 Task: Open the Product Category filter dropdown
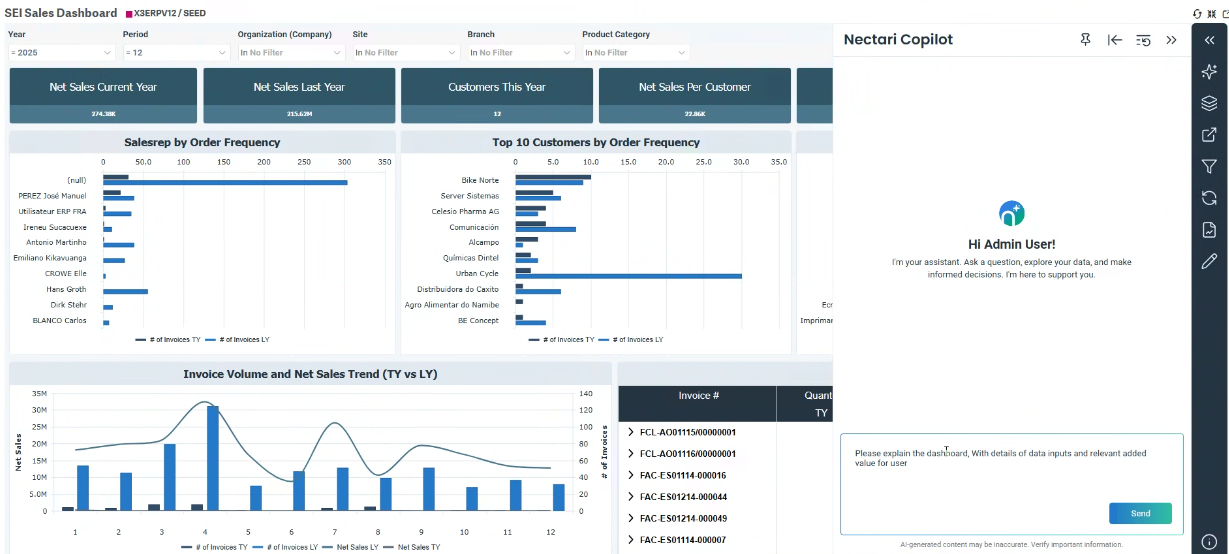pyautogui.click(x=637, y=52)
